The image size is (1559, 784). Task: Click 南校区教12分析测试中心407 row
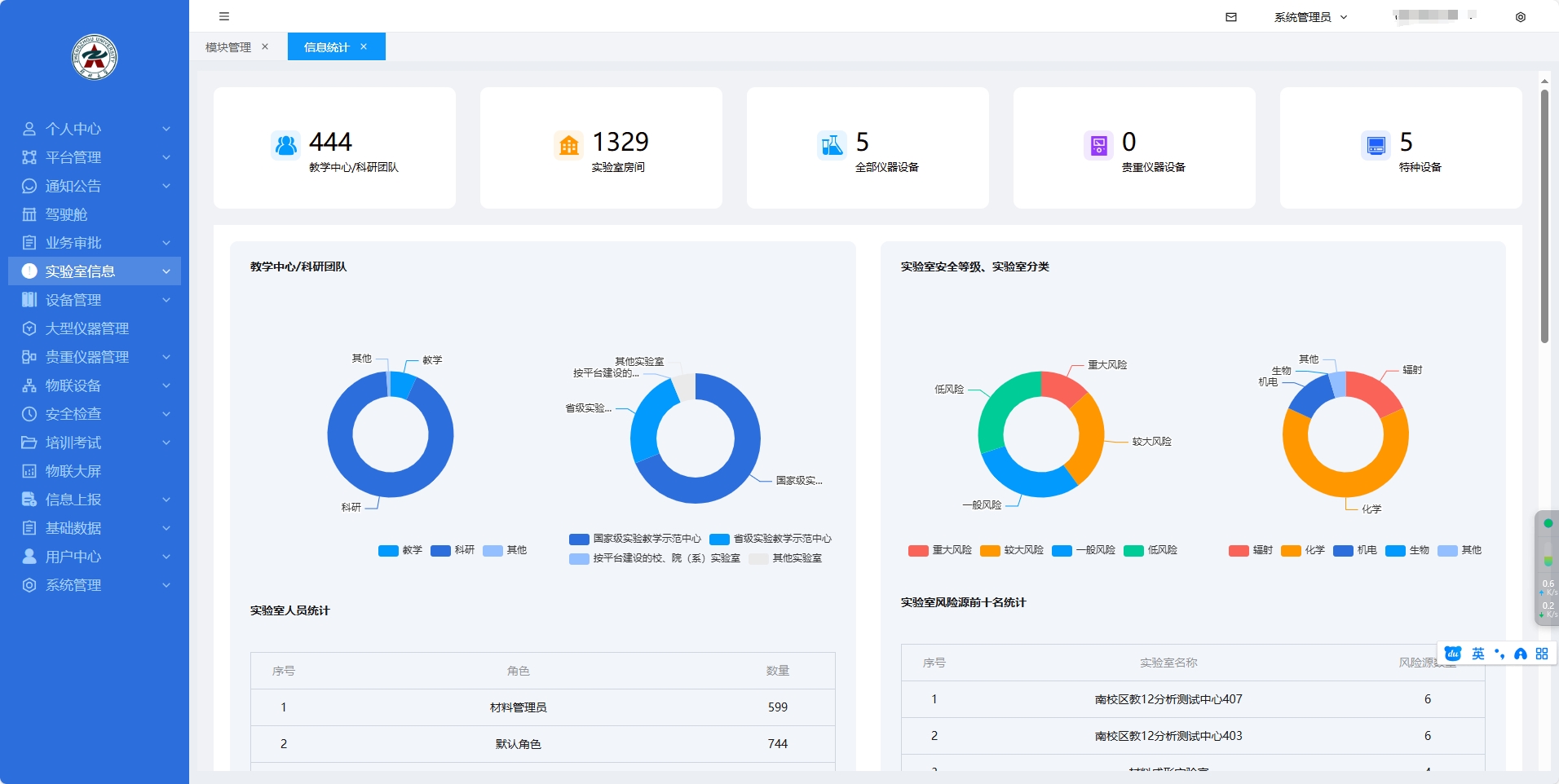(x=1193, y=699)
